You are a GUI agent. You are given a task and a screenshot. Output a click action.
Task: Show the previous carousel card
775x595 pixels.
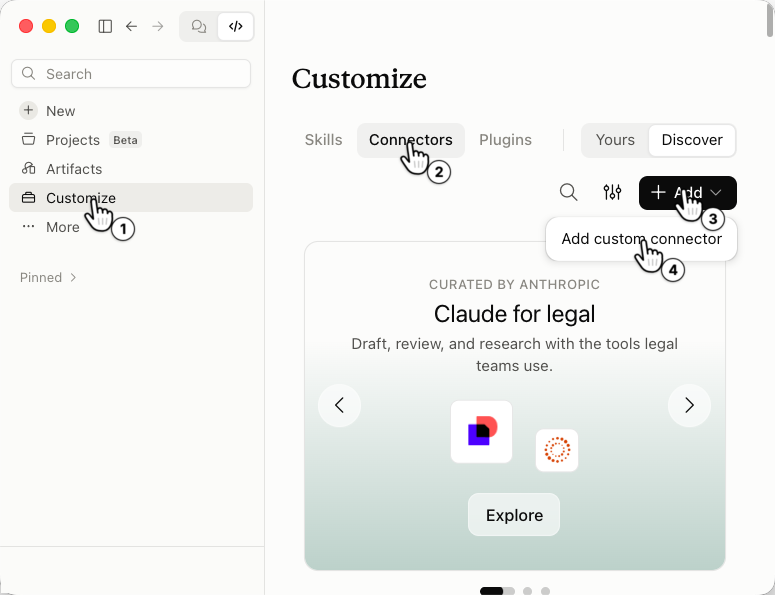pyautogui.click(x=340, y=405)
